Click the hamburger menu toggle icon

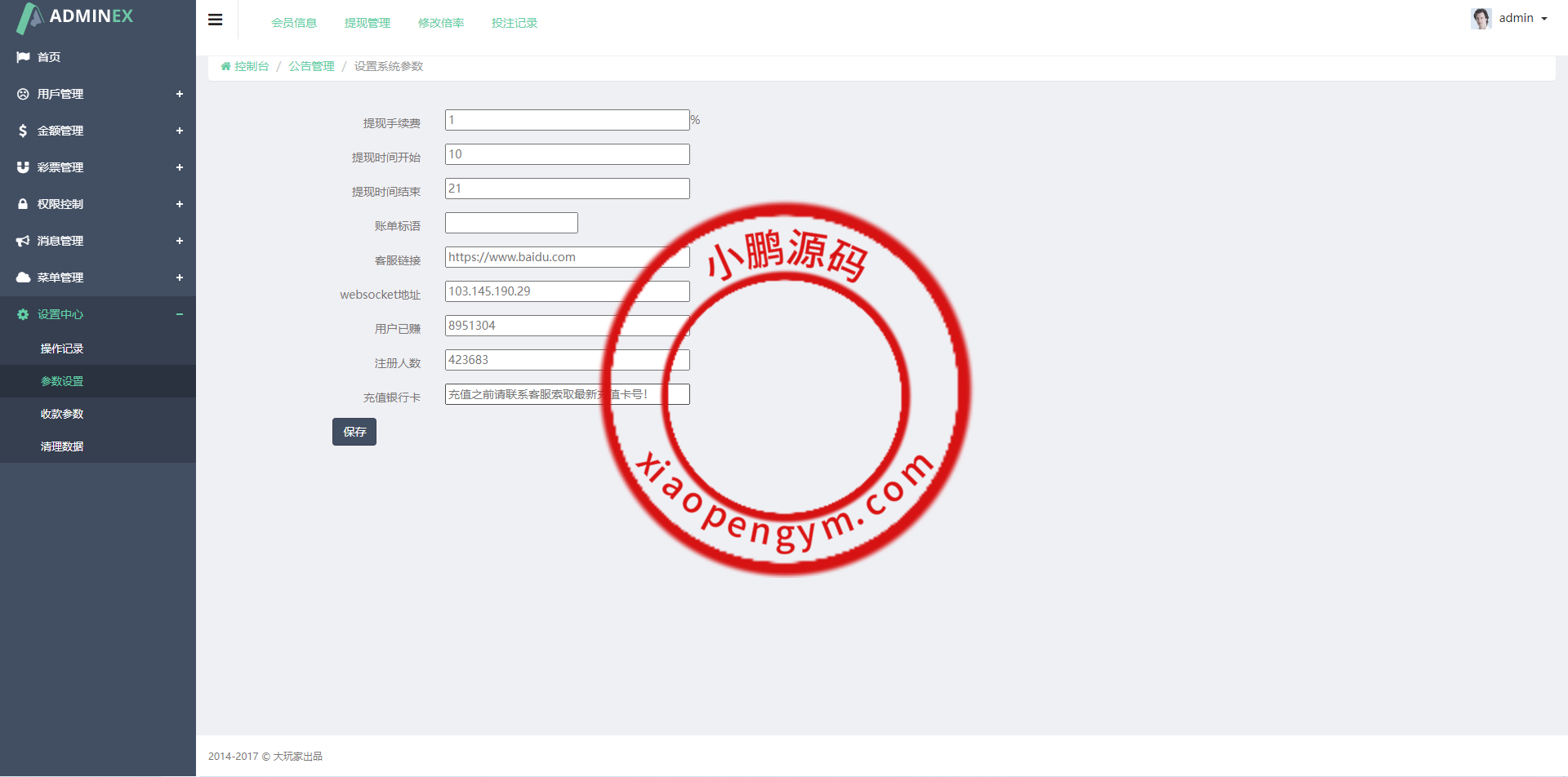(x=216, y=20)
